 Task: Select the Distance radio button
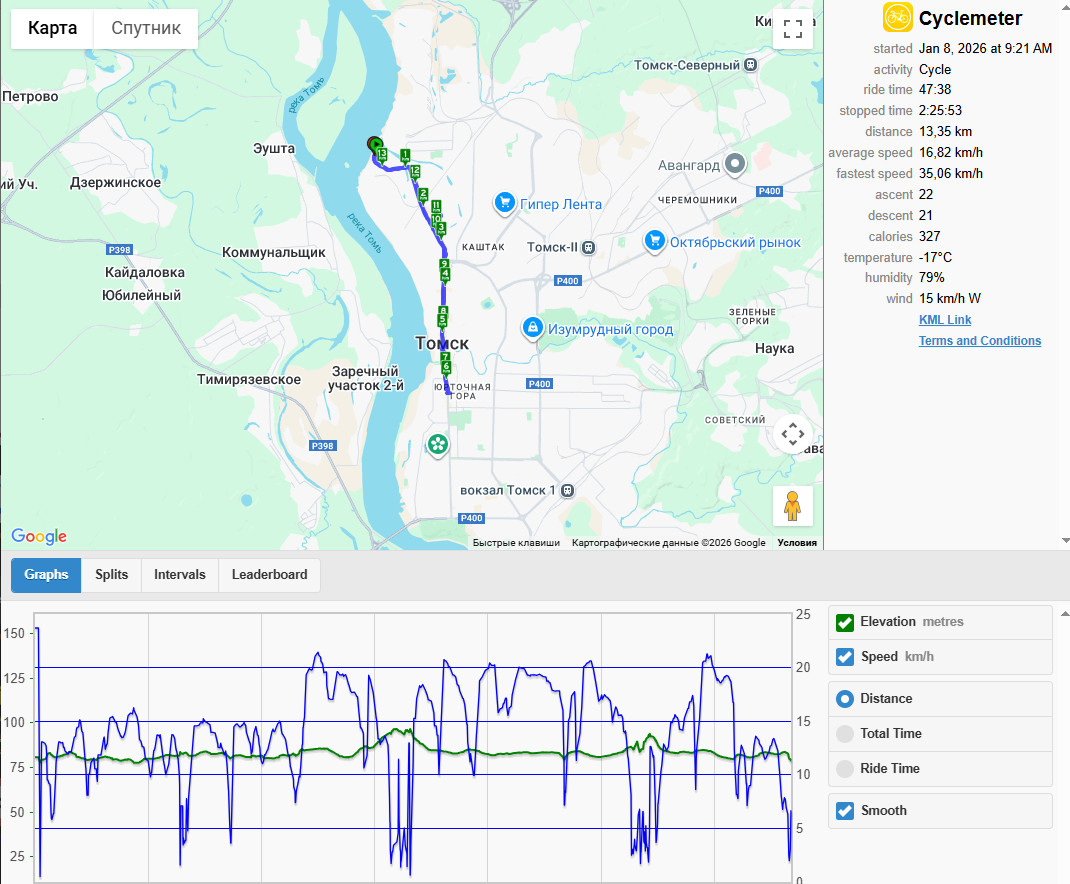point(845,699)
